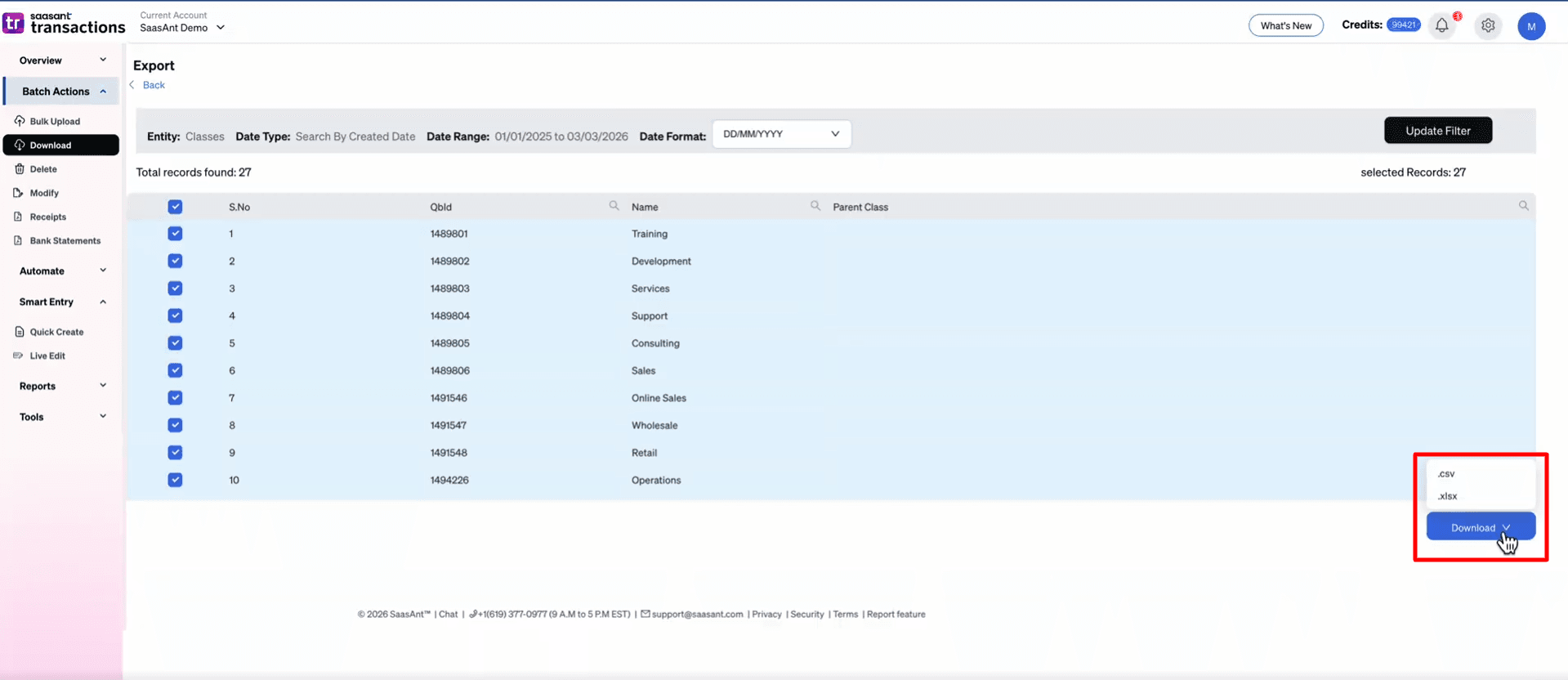
Task: Open the Date Format dropdown
Action: point(780,134)
